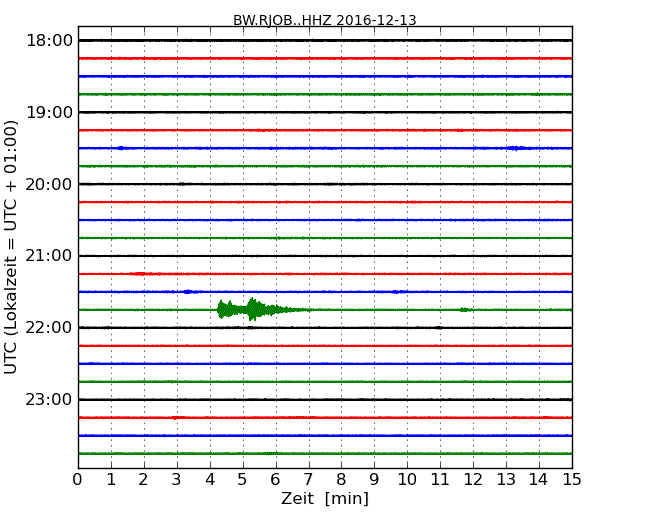Image resolution: width=650 pixels, height=520 pixels.
Task: Click x-axis tick label 2
Action: 143,480
